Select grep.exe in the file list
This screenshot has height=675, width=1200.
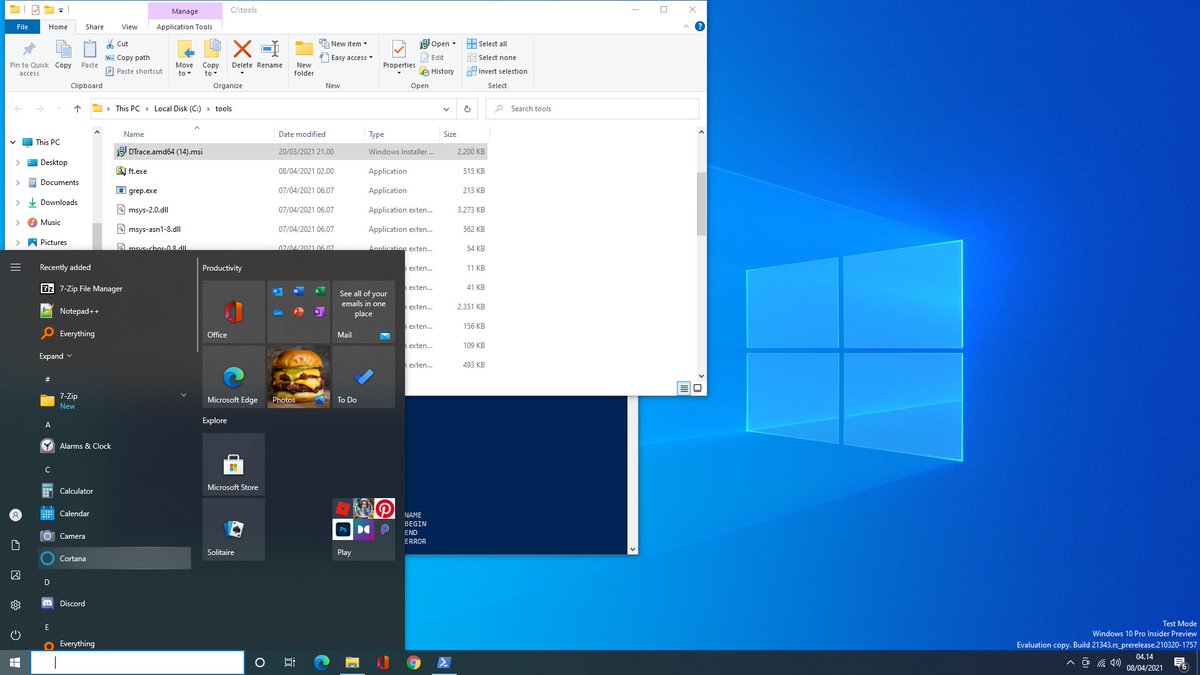(301, 190)
